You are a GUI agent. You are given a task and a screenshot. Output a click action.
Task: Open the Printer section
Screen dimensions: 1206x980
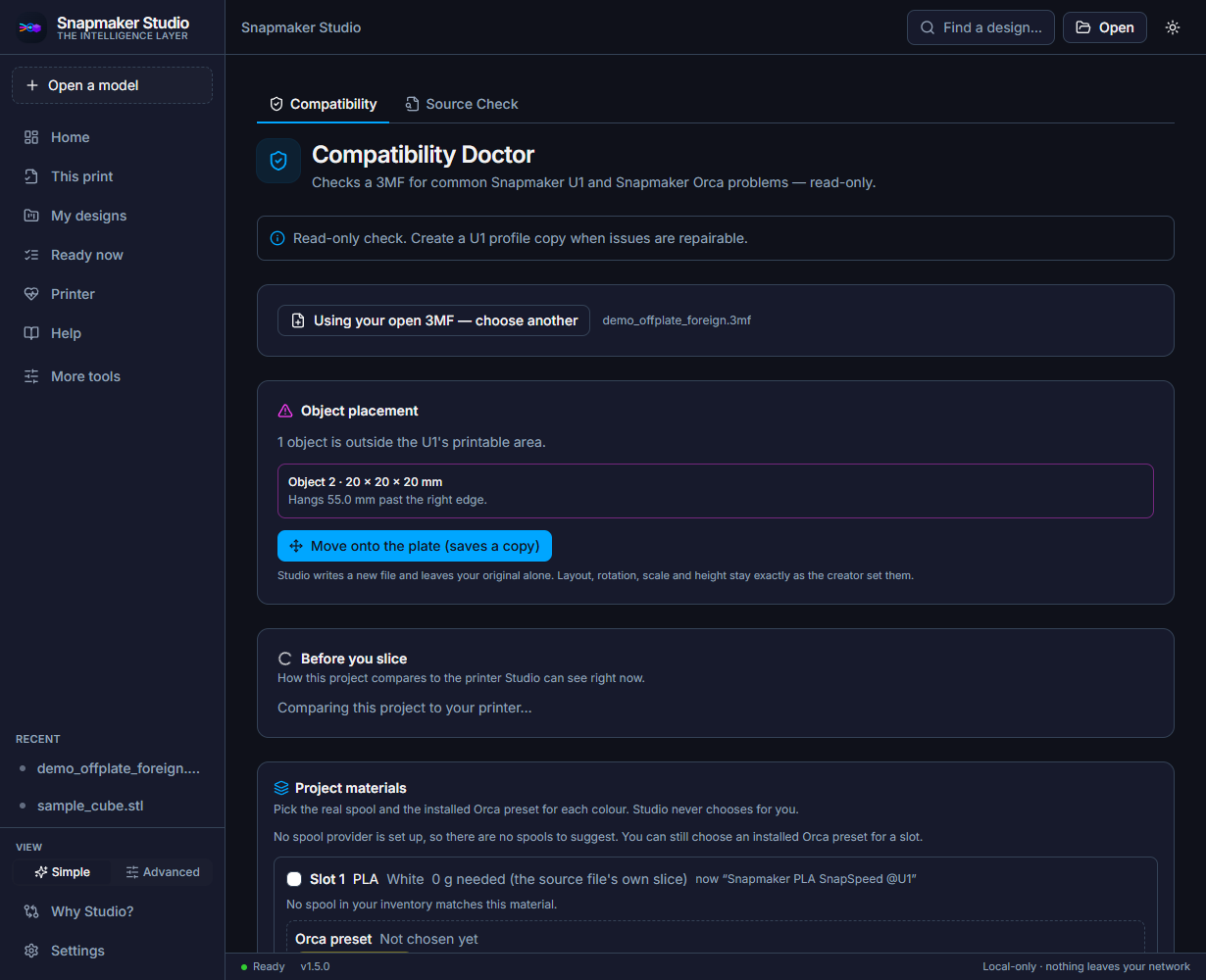point(112,294)
